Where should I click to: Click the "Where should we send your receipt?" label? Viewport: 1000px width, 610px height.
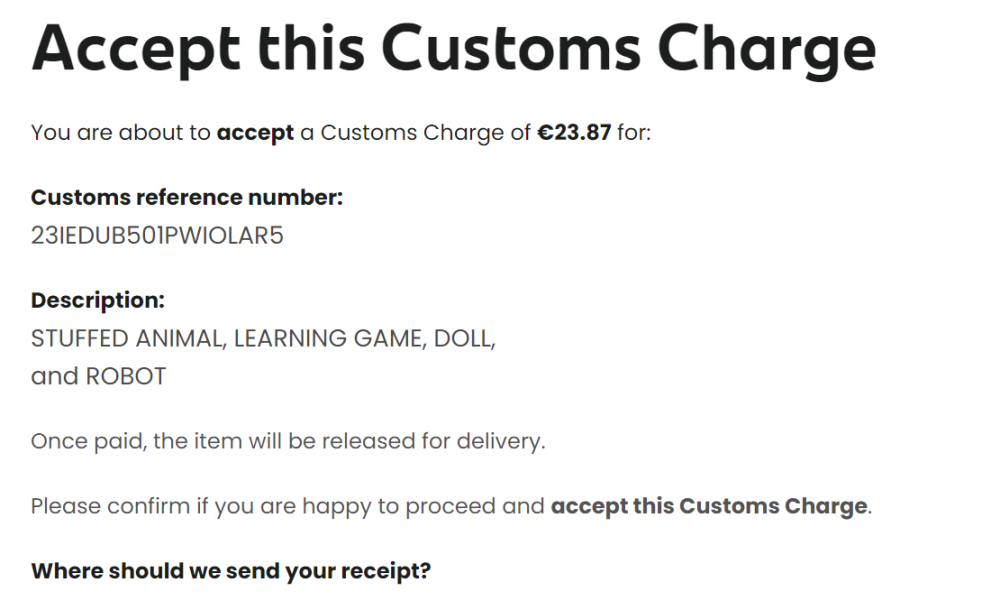[231, 572]
